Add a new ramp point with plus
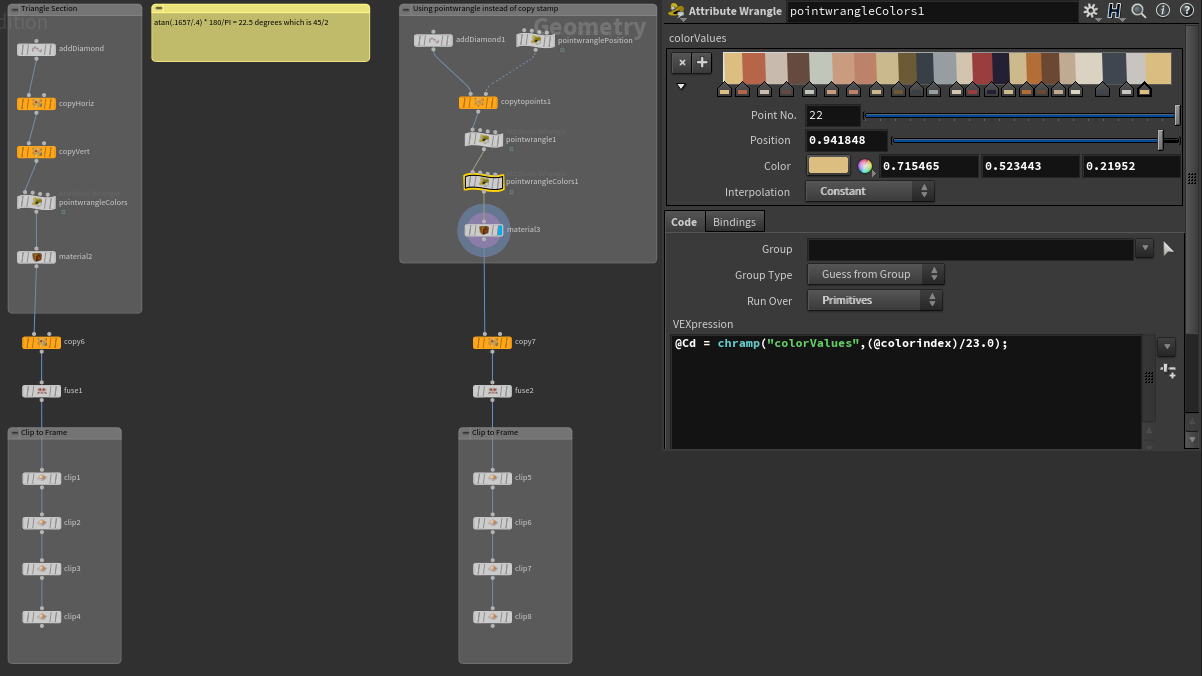This screenshot has width=1202, height=676. point(702,63)
